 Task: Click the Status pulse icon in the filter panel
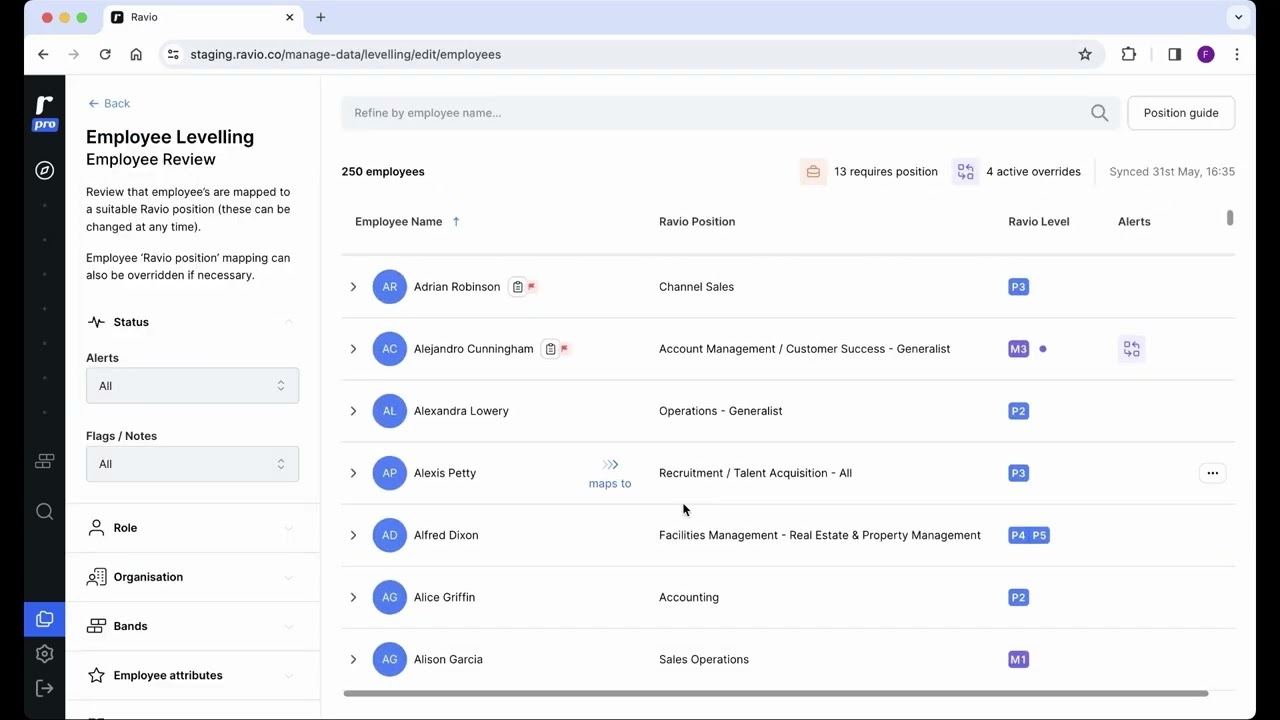click(96, 322)
